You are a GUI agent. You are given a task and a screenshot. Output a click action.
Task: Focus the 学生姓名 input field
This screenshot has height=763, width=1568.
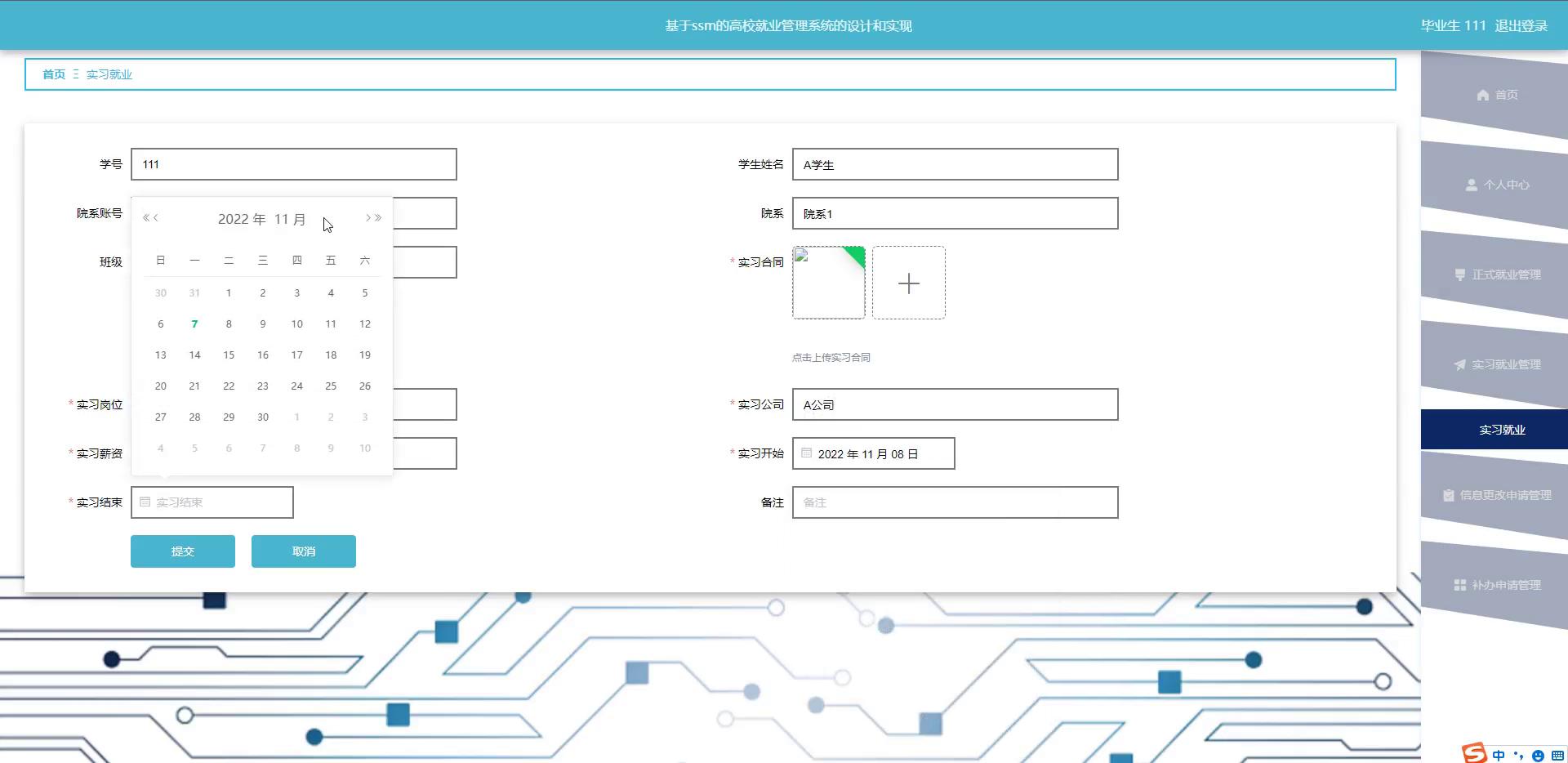[955, 164]
